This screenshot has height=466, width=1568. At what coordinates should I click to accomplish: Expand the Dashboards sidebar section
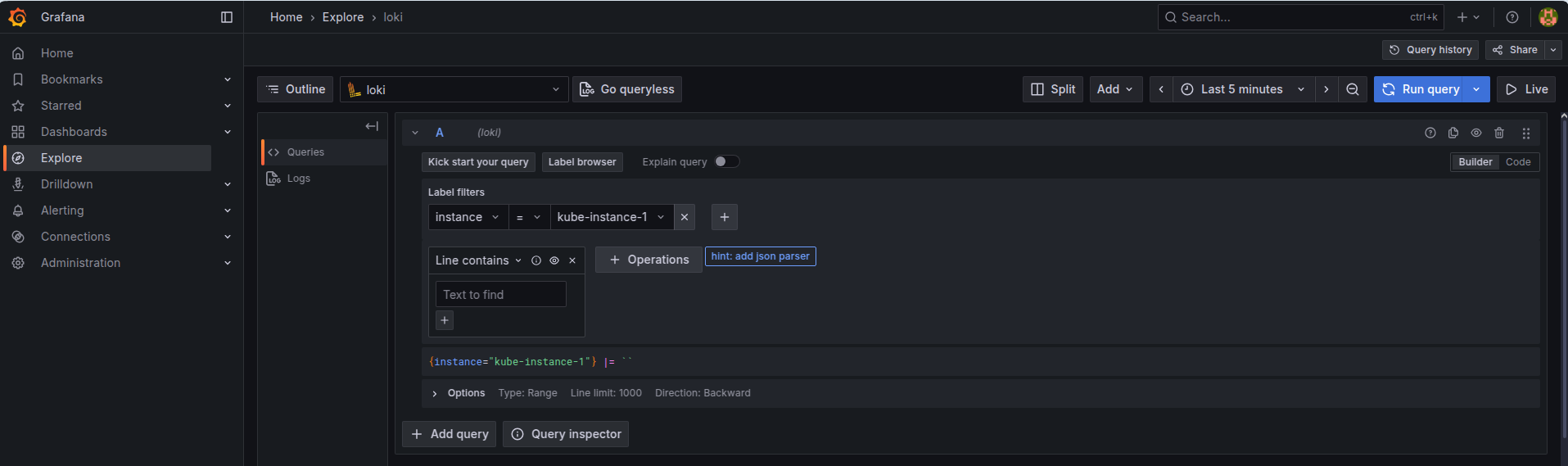point(228,132)
